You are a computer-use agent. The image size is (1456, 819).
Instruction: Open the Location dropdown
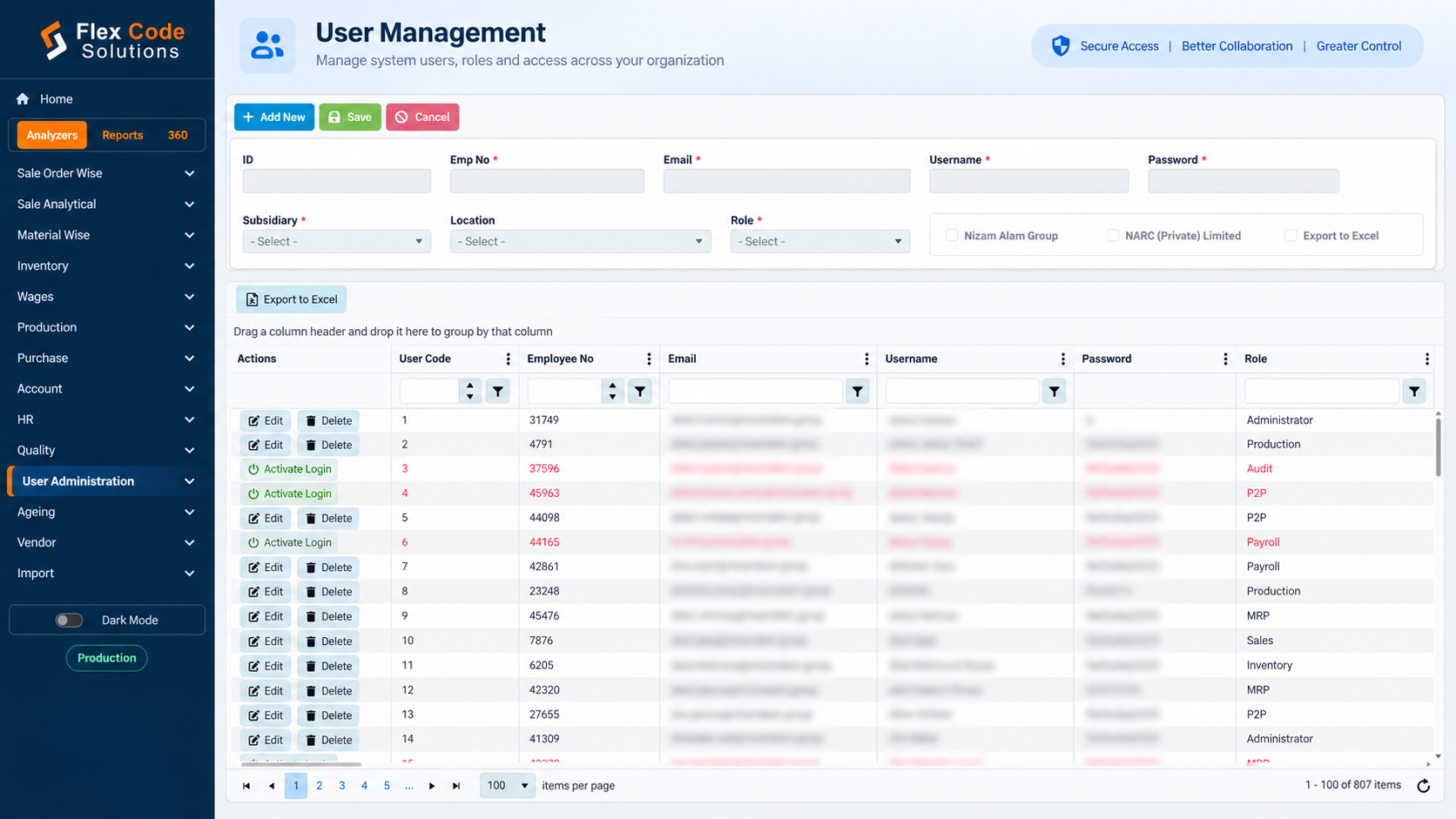point(580,241)
